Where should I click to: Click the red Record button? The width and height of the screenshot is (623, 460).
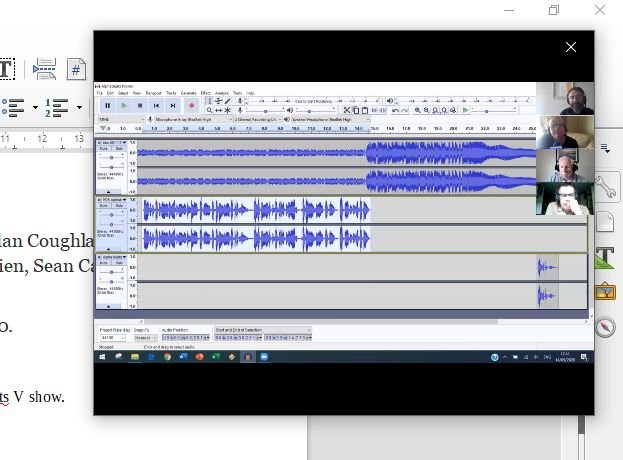click(x=191, y=106)
